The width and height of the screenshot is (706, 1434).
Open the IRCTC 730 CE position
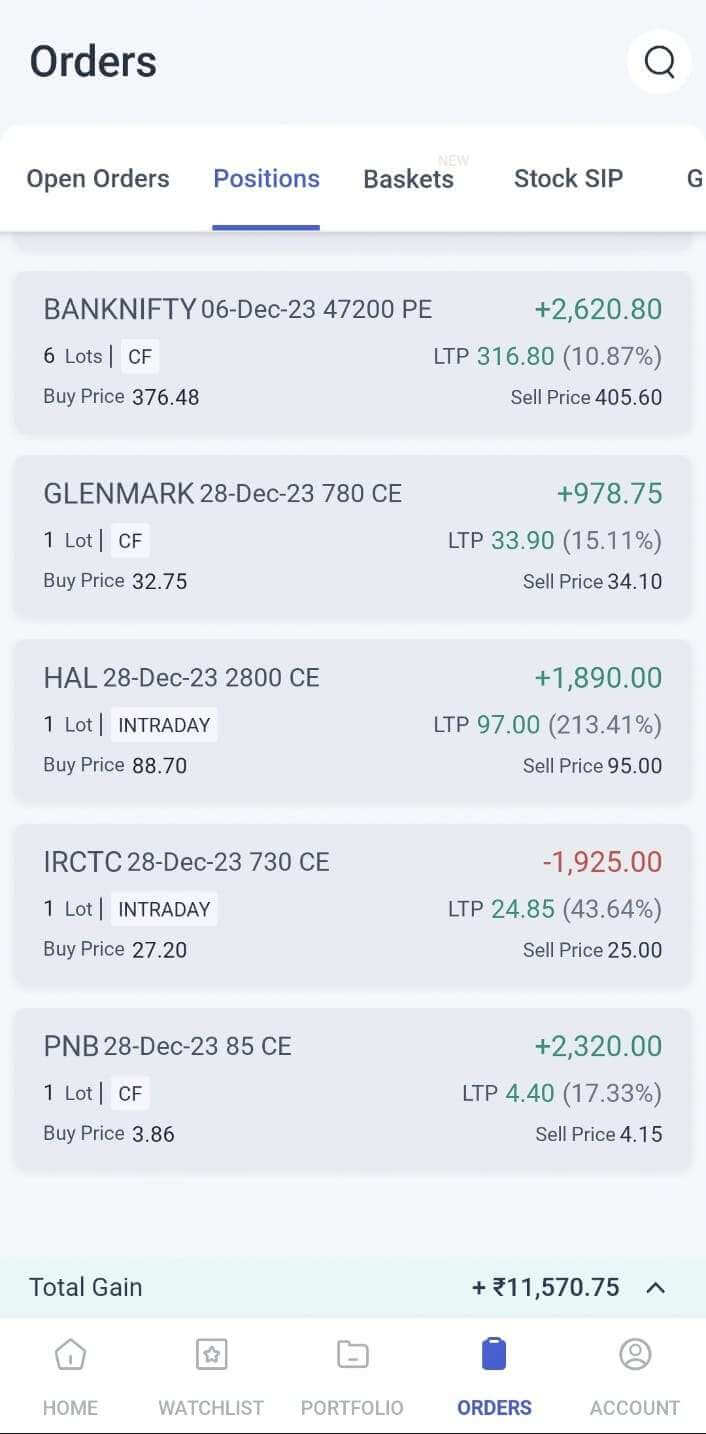[352, 905]
